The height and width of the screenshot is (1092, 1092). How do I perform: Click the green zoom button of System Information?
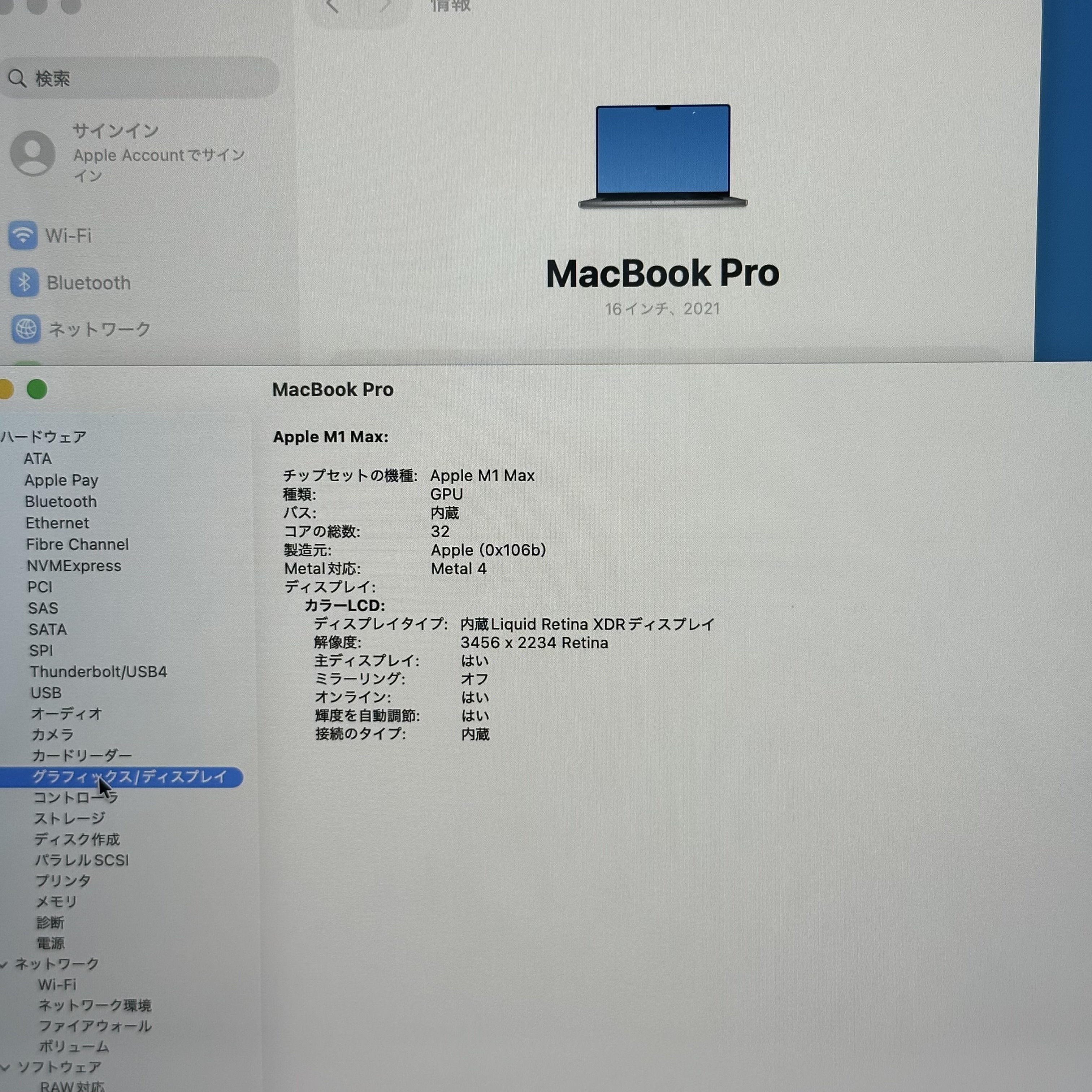pos(37,389)
